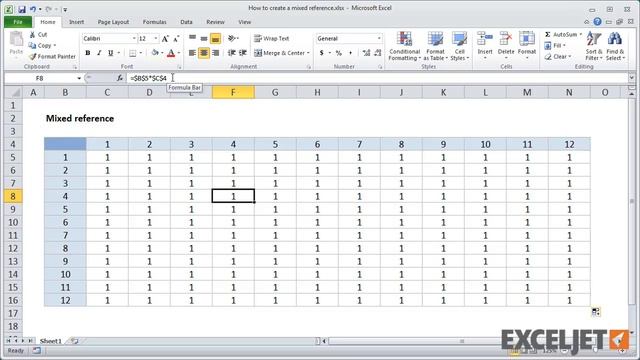The width and height of the screenshot is (640, 360).
Task: Switch to the View tab
Action: (244, 22)
